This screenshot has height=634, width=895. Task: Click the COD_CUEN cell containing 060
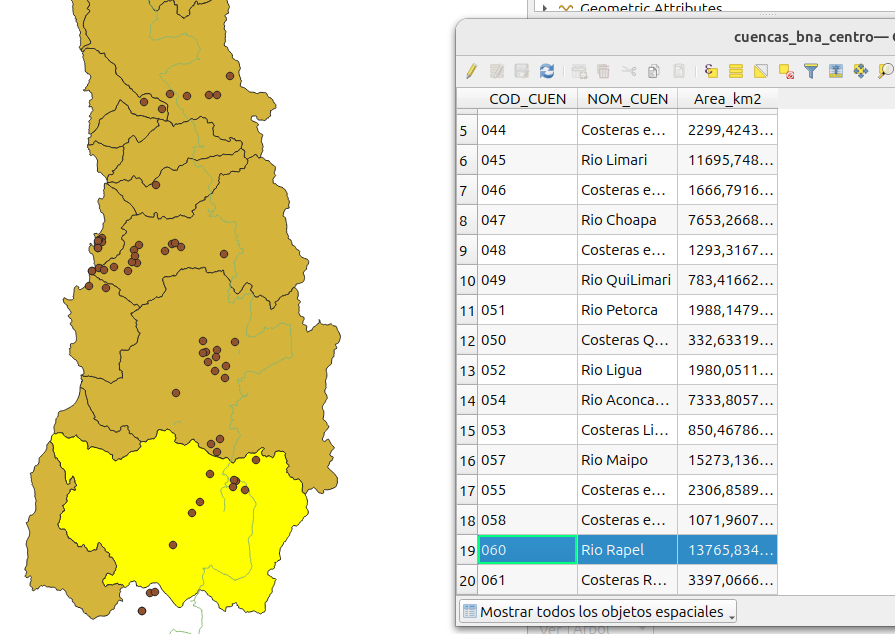pos(527,550)
